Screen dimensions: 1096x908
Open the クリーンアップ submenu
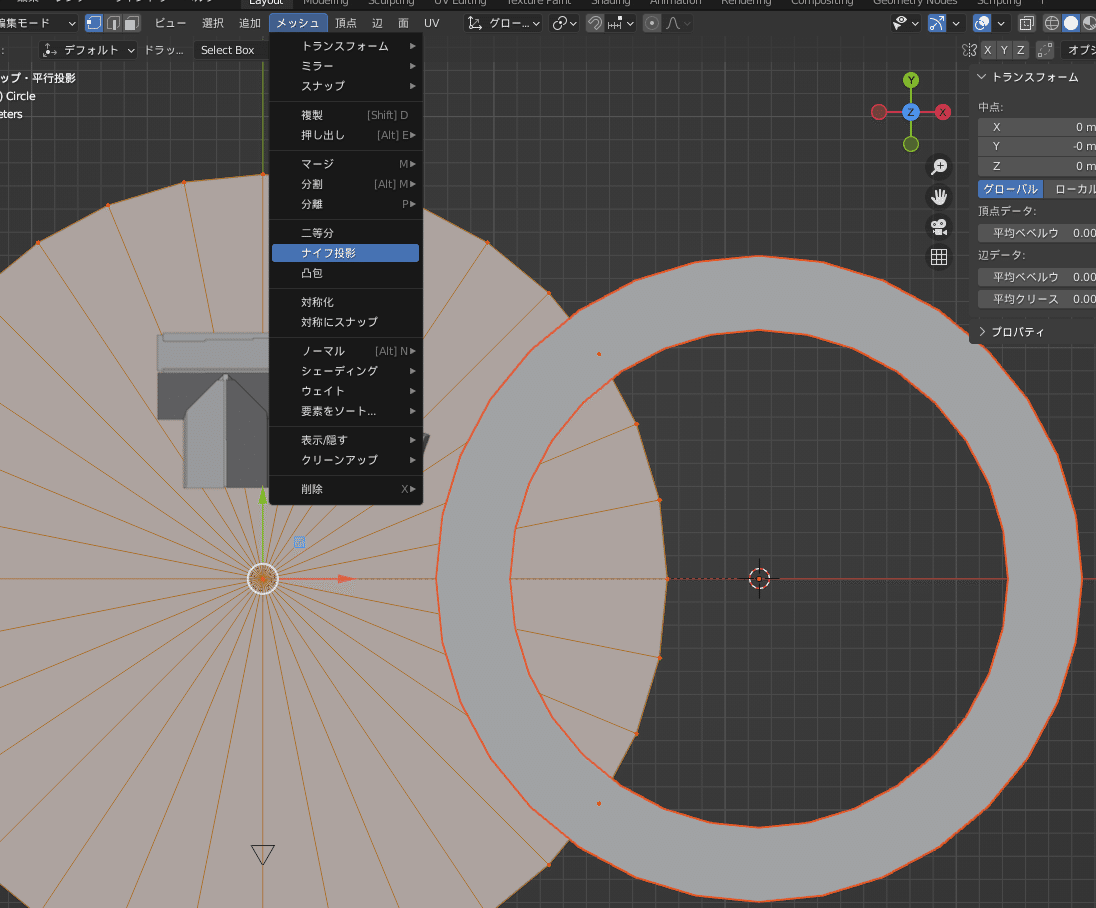pos(346,460)
